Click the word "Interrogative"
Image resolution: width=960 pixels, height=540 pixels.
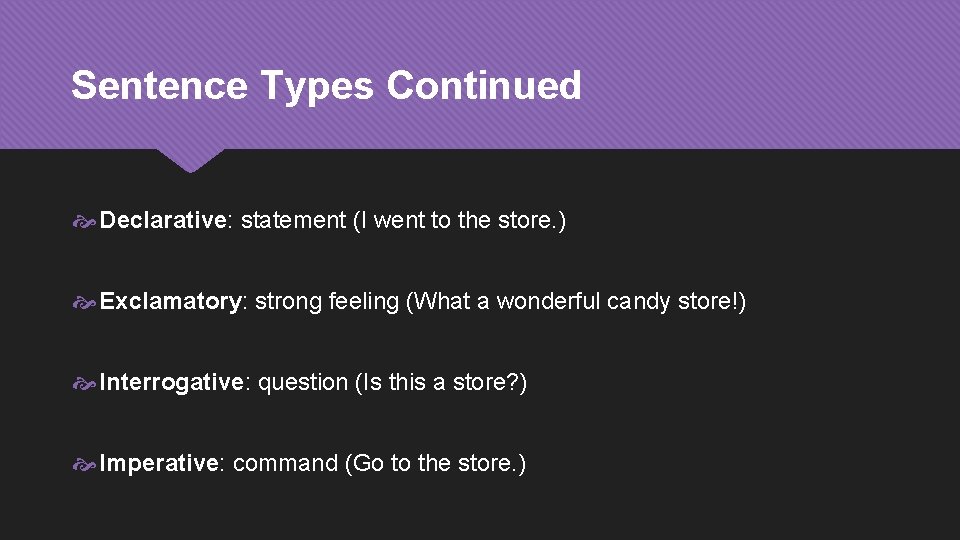tap(171, 383)
